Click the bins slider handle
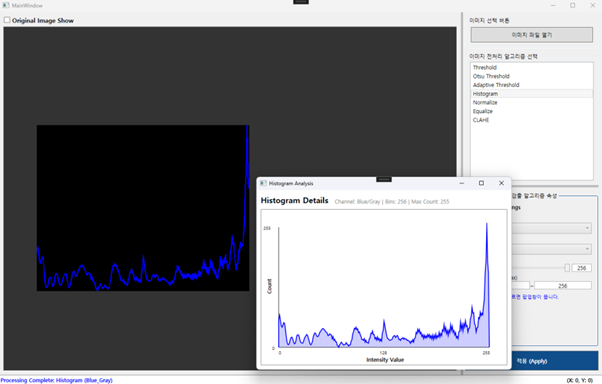This screenshot has width=602, height=384. point(567,268)
